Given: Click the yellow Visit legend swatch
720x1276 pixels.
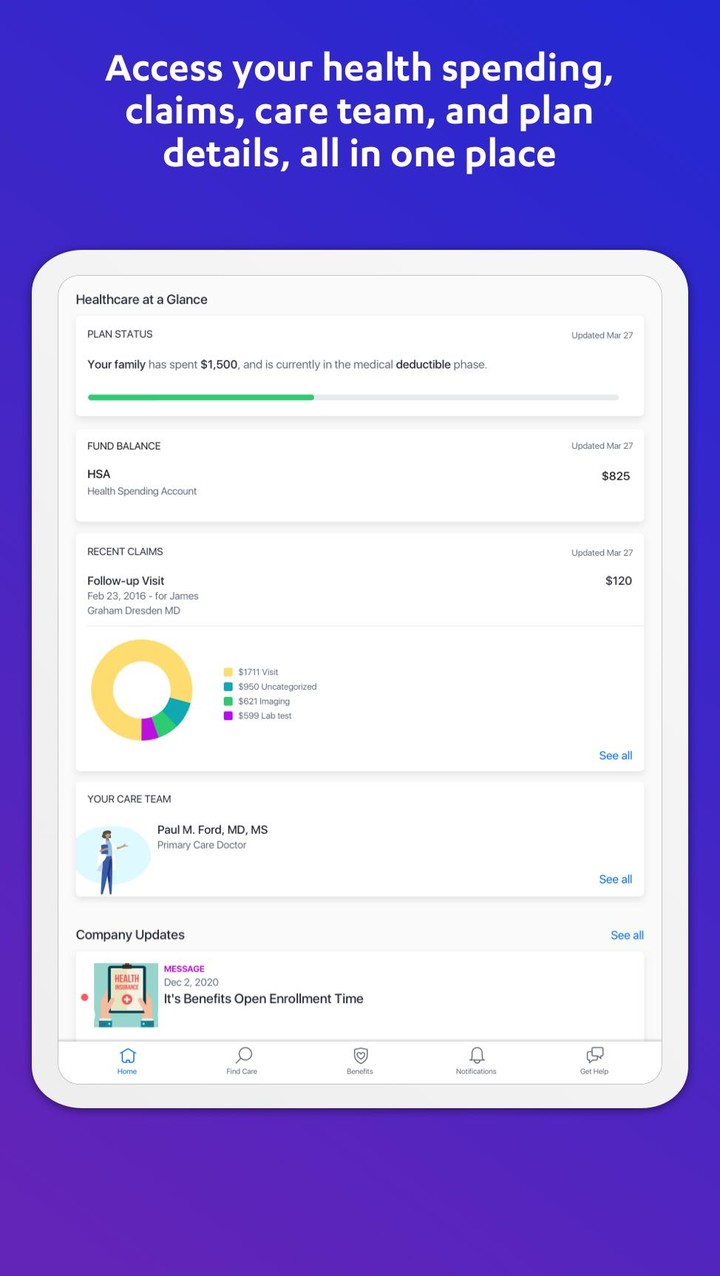Looking at the screenshot, I should pyautogui.click(x=228, y=673).
